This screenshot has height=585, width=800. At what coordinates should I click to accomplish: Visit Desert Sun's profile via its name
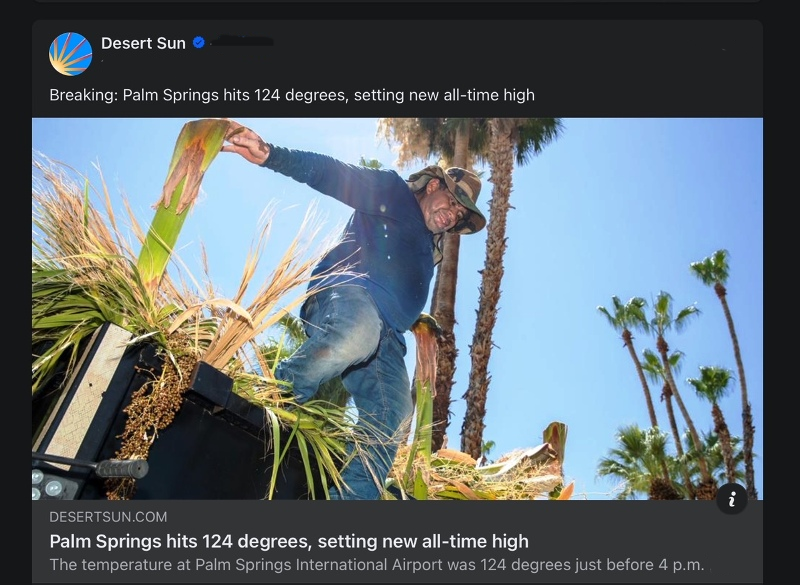(x=142, y=43)
